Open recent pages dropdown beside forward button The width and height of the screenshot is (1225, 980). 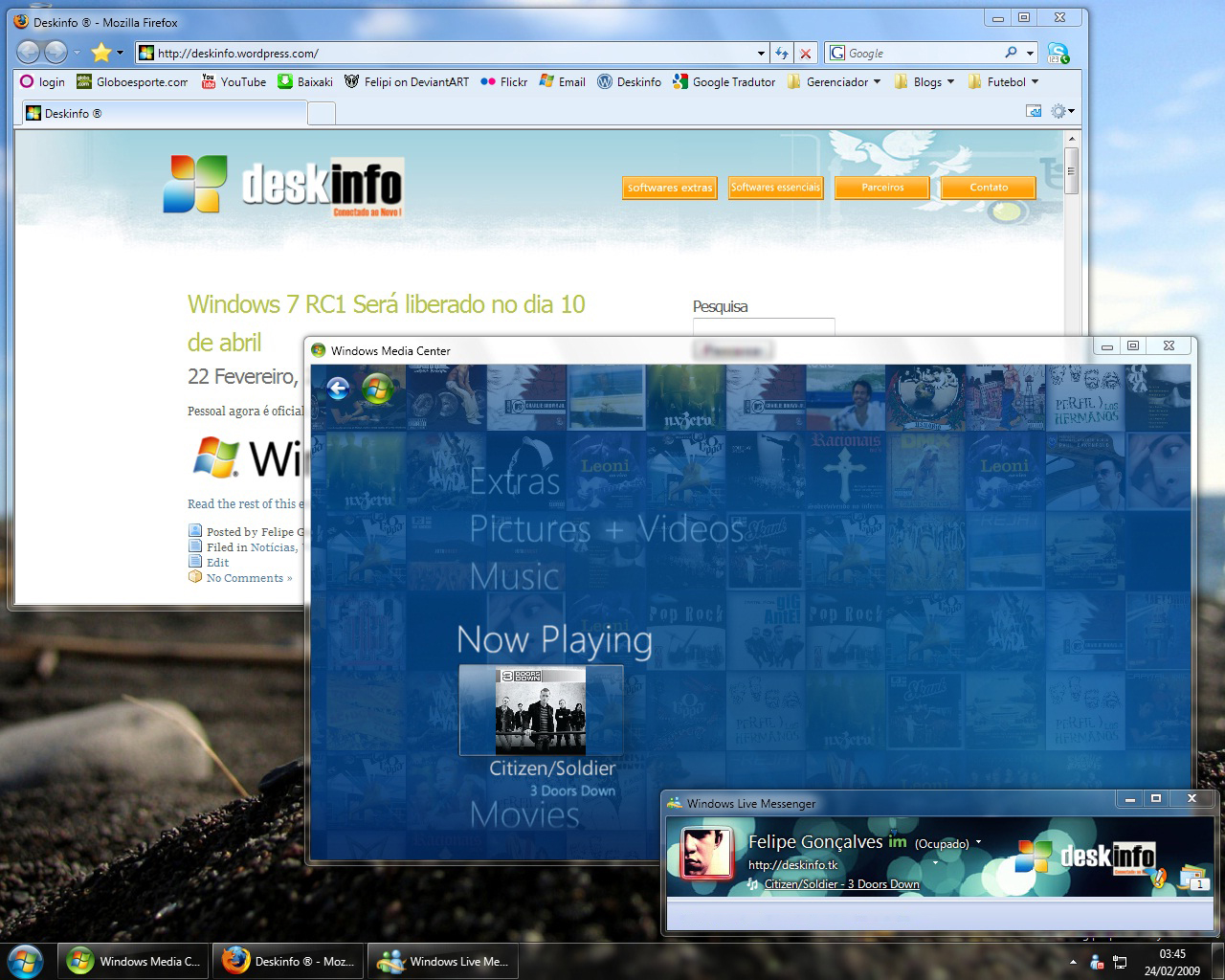click(x=78, y=54)
